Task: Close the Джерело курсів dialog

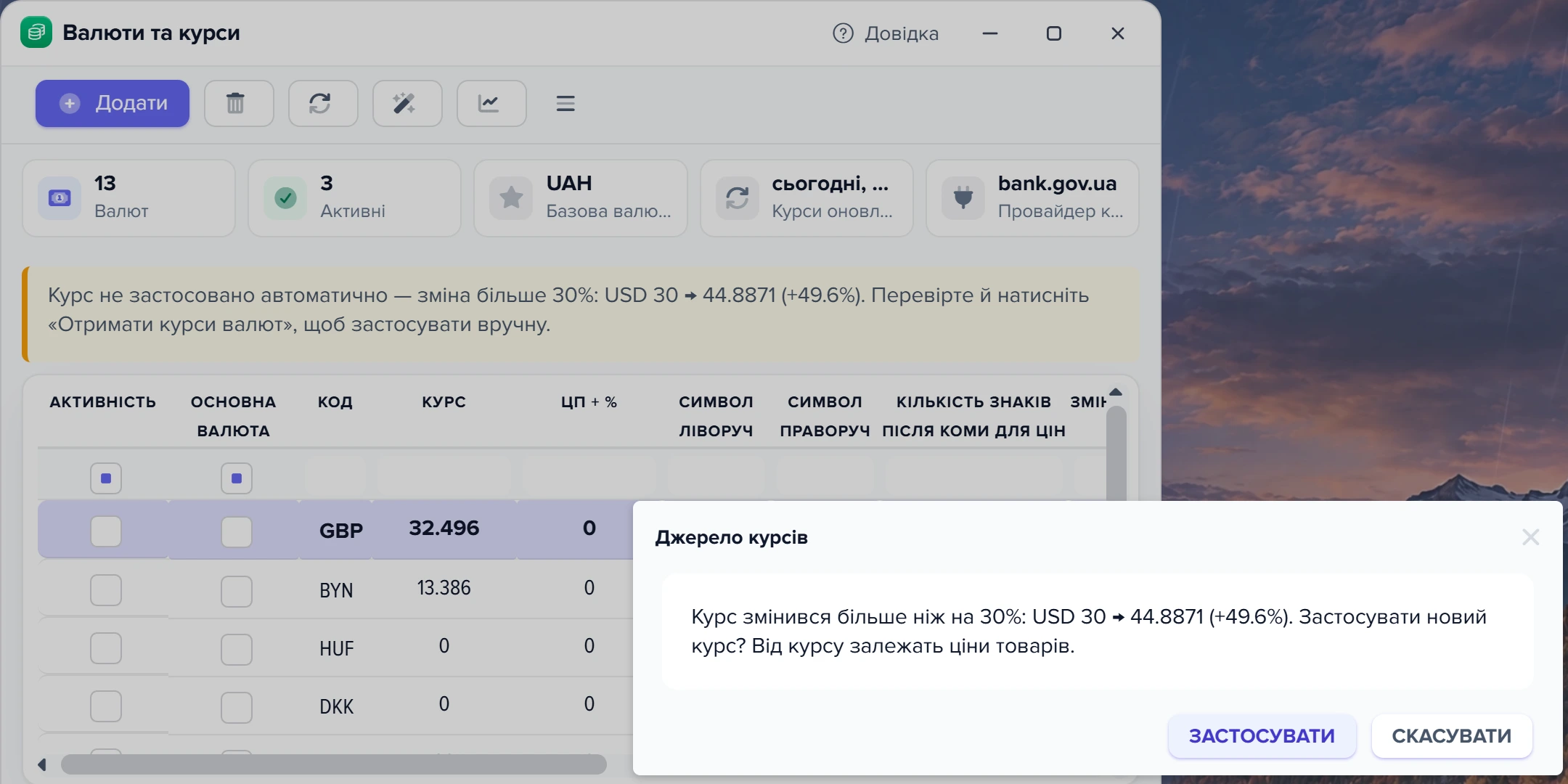Action: click(1531, 537)
